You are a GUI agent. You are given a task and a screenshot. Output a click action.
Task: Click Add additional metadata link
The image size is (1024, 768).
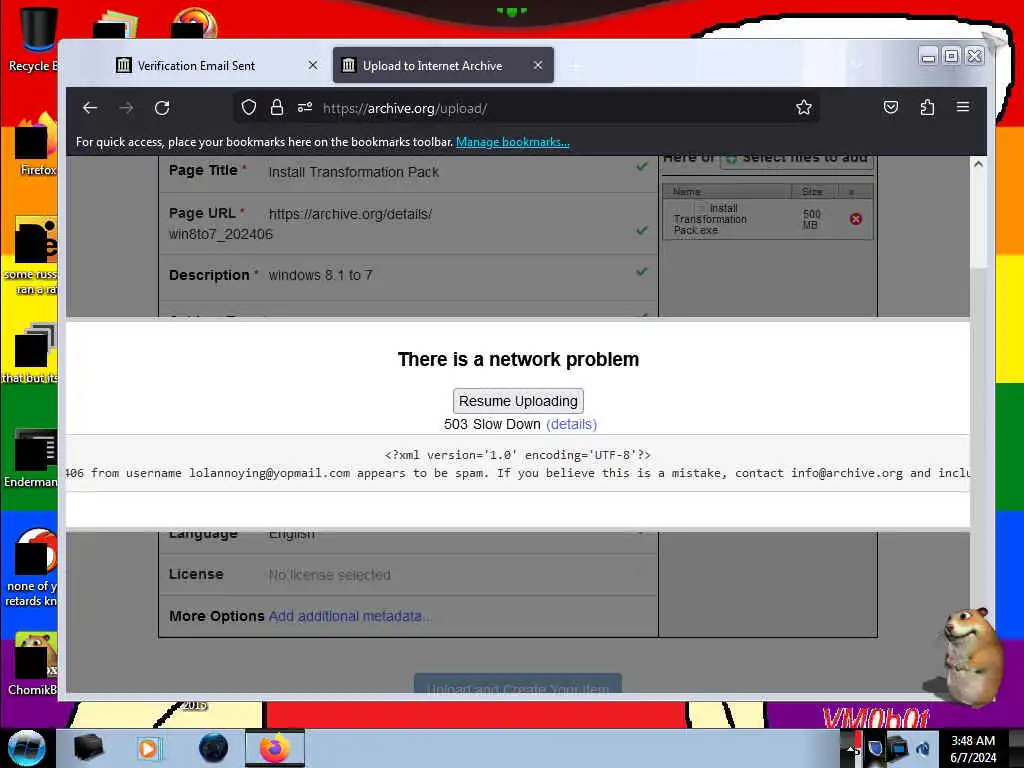[349, 616]
